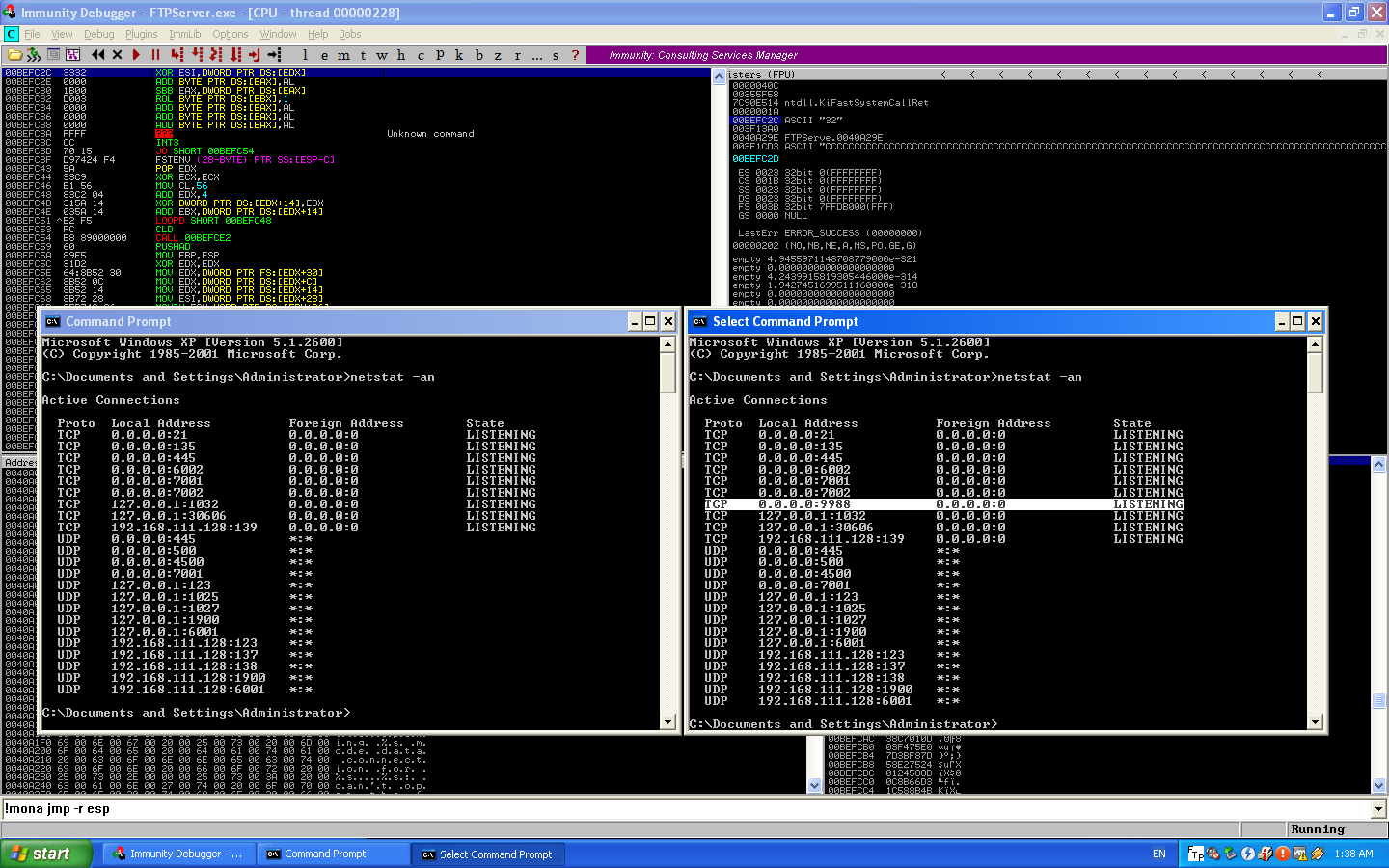
Task: Click the VMware tools tray icon
Action: [x=1300, y=854]
